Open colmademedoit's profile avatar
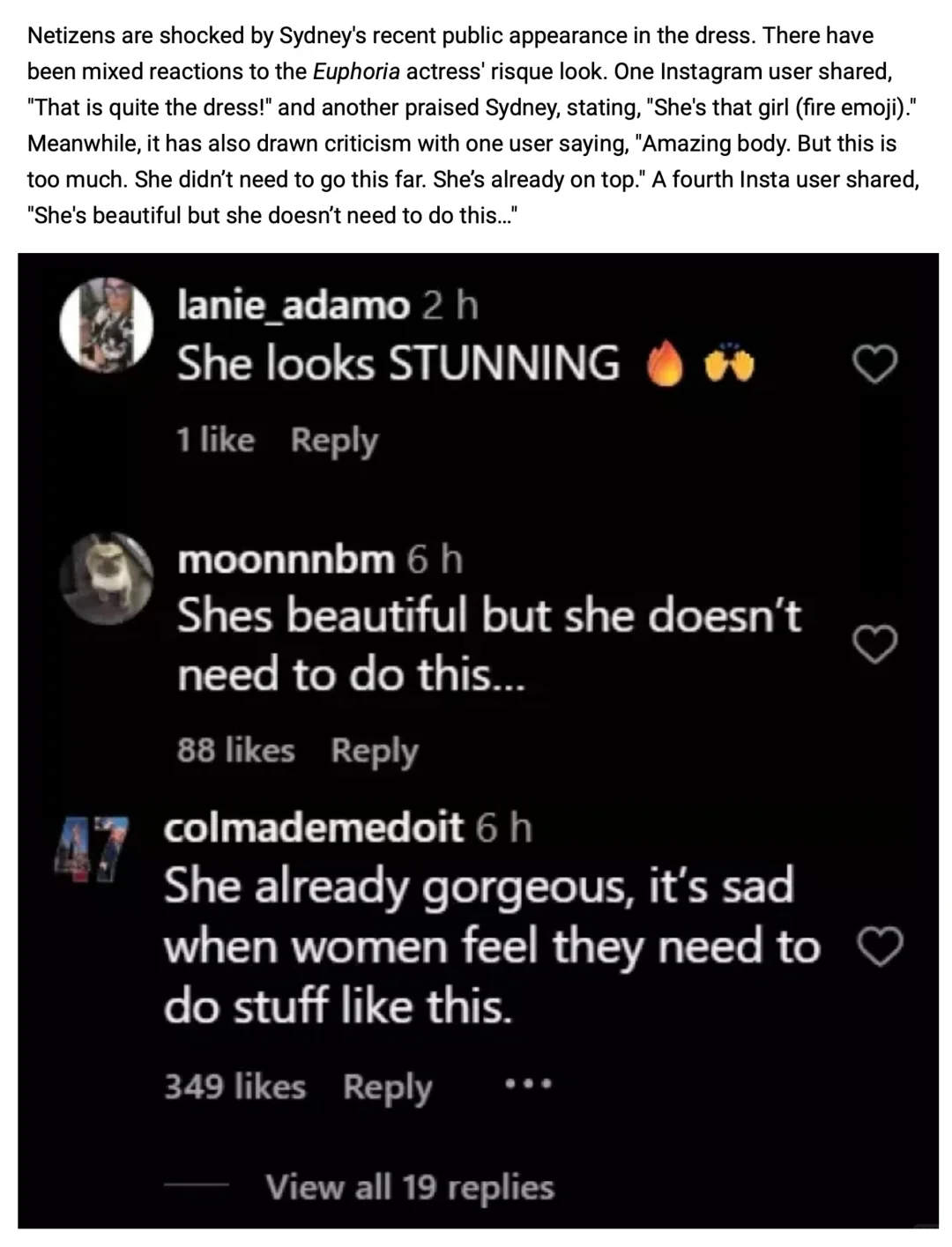Image resolution: width=952 pixels, height=1247 pixels. point(93,849)
